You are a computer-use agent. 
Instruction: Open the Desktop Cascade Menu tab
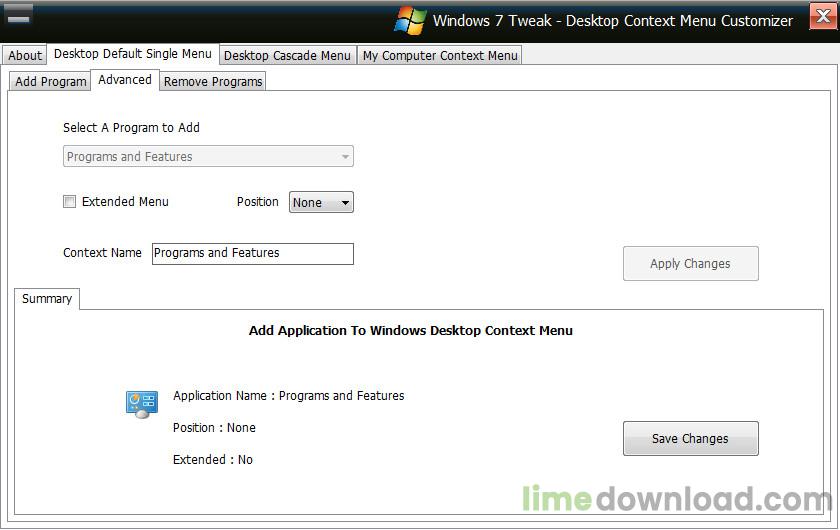click(287, 55)
